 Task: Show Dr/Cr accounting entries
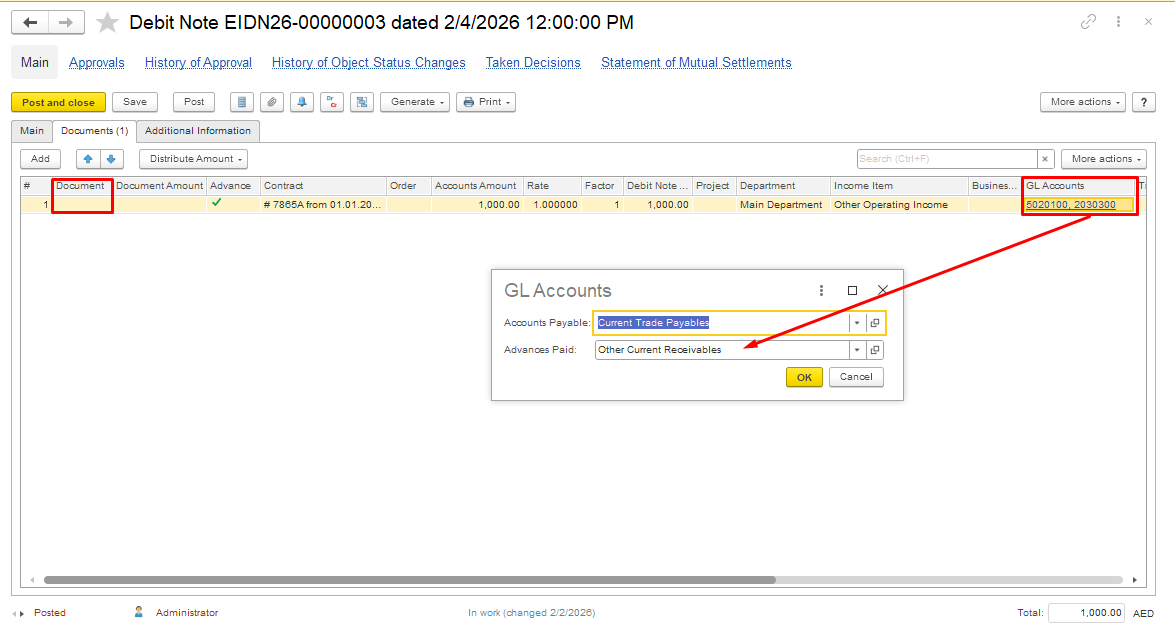tap(331, 102)
